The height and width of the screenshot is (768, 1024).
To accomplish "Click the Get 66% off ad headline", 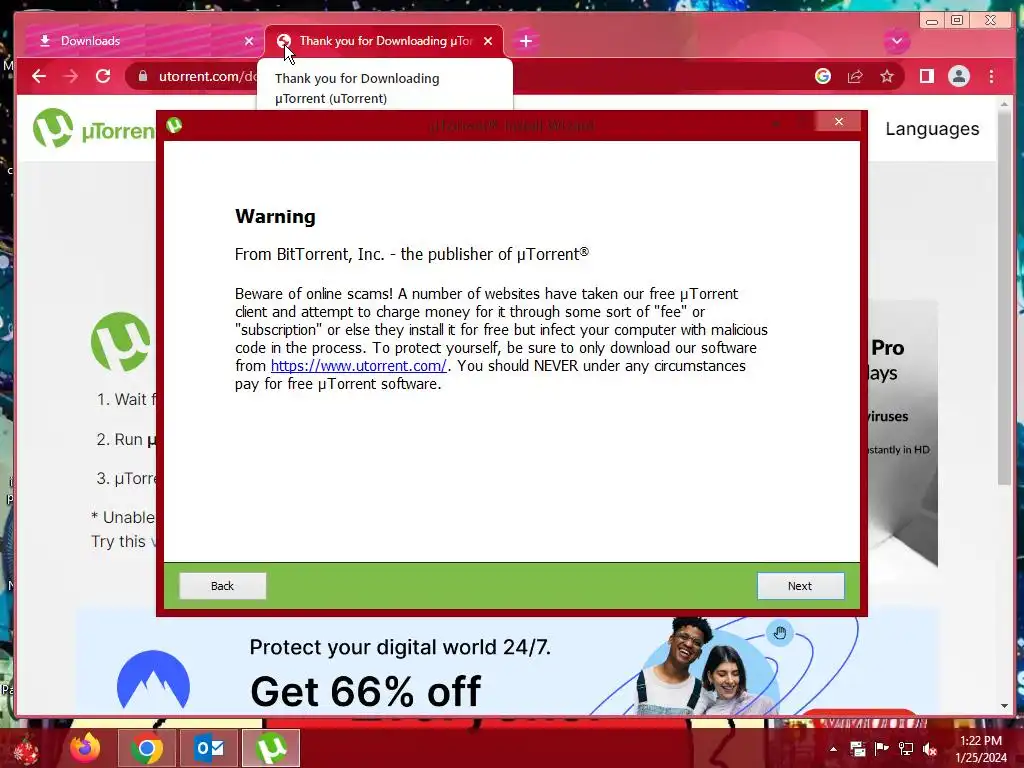I will [366, 691].
